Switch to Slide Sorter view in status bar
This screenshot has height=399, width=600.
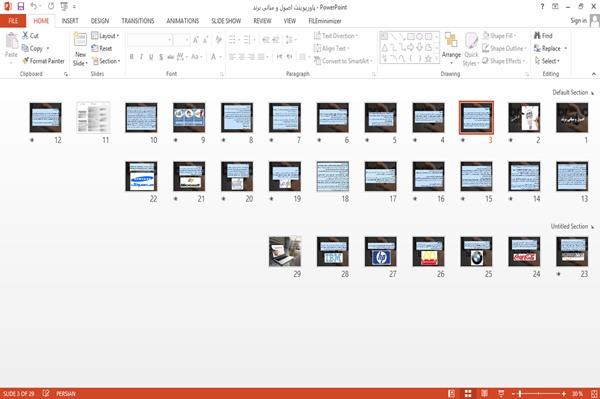coord(468,393)
